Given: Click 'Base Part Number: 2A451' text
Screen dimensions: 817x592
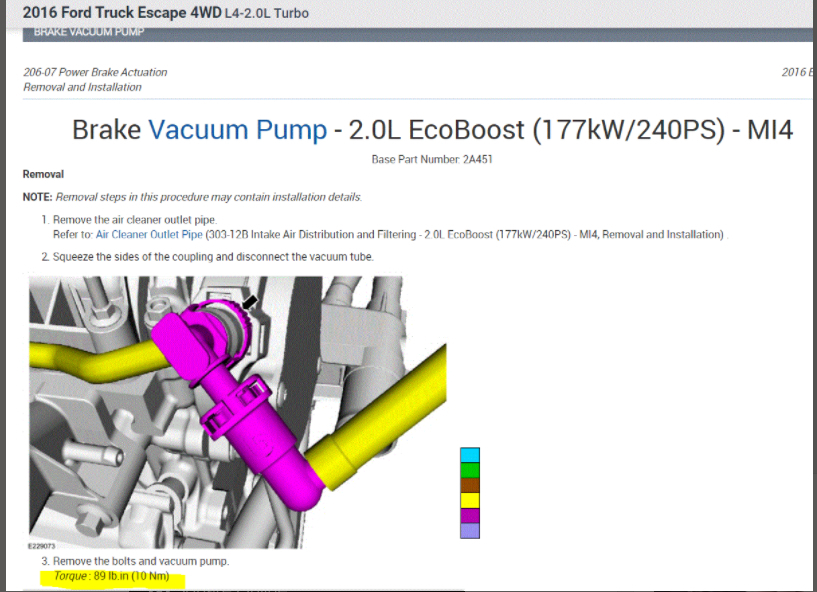Looking at the screenshot, I should [x=432, y=159].
